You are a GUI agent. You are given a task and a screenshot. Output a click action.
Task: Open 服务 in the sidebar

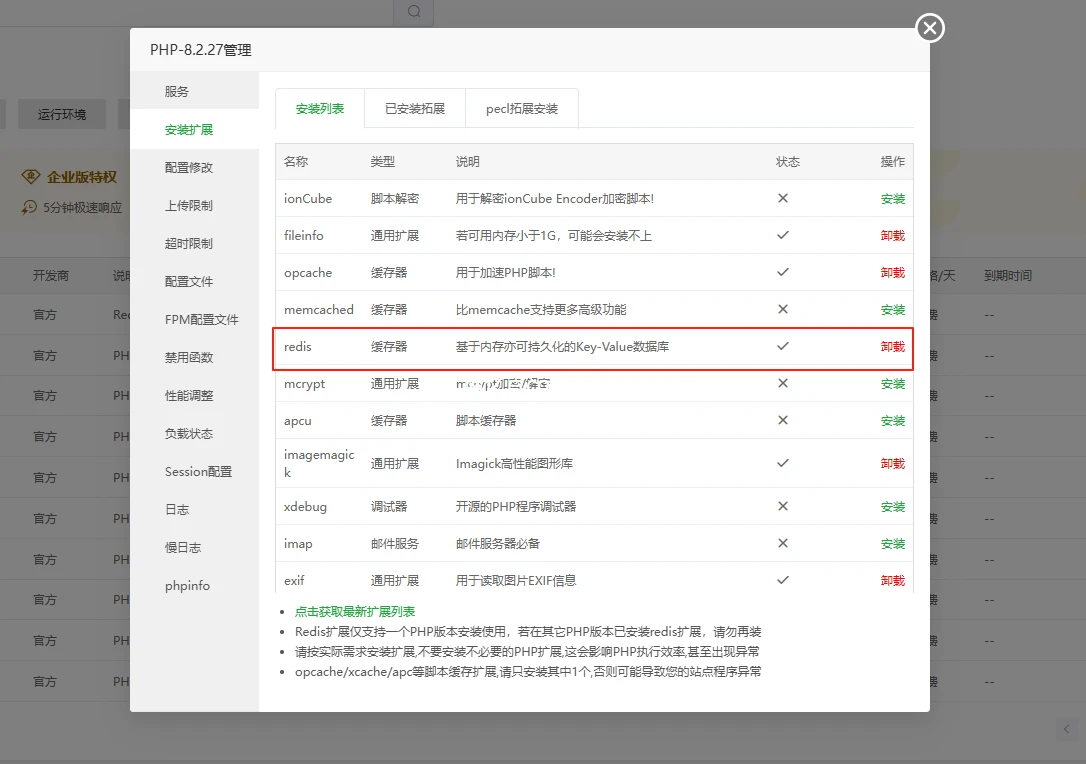click(177, 90)
